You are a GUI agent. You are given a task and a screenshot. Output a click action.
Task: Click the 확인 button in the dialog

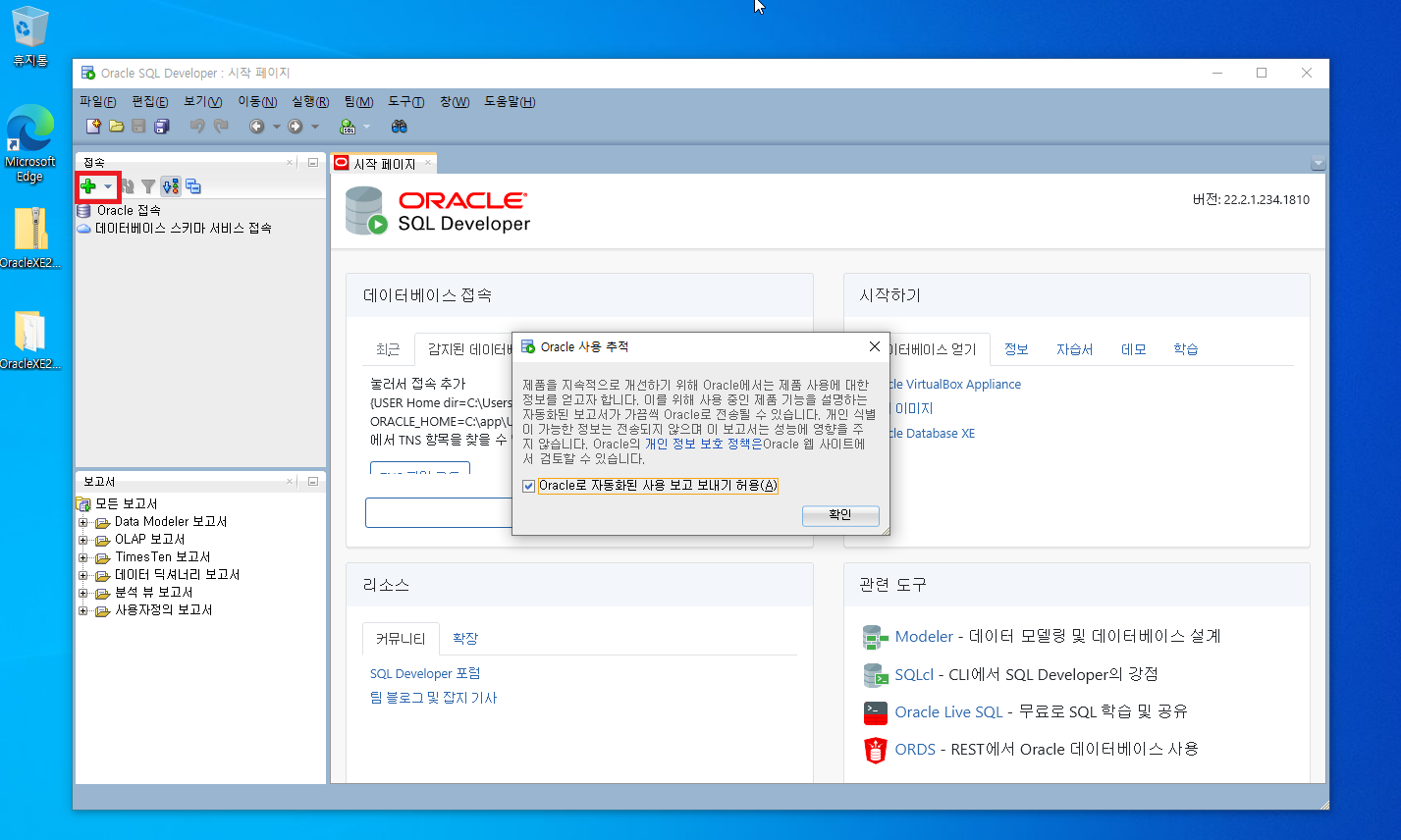point(840,515)
